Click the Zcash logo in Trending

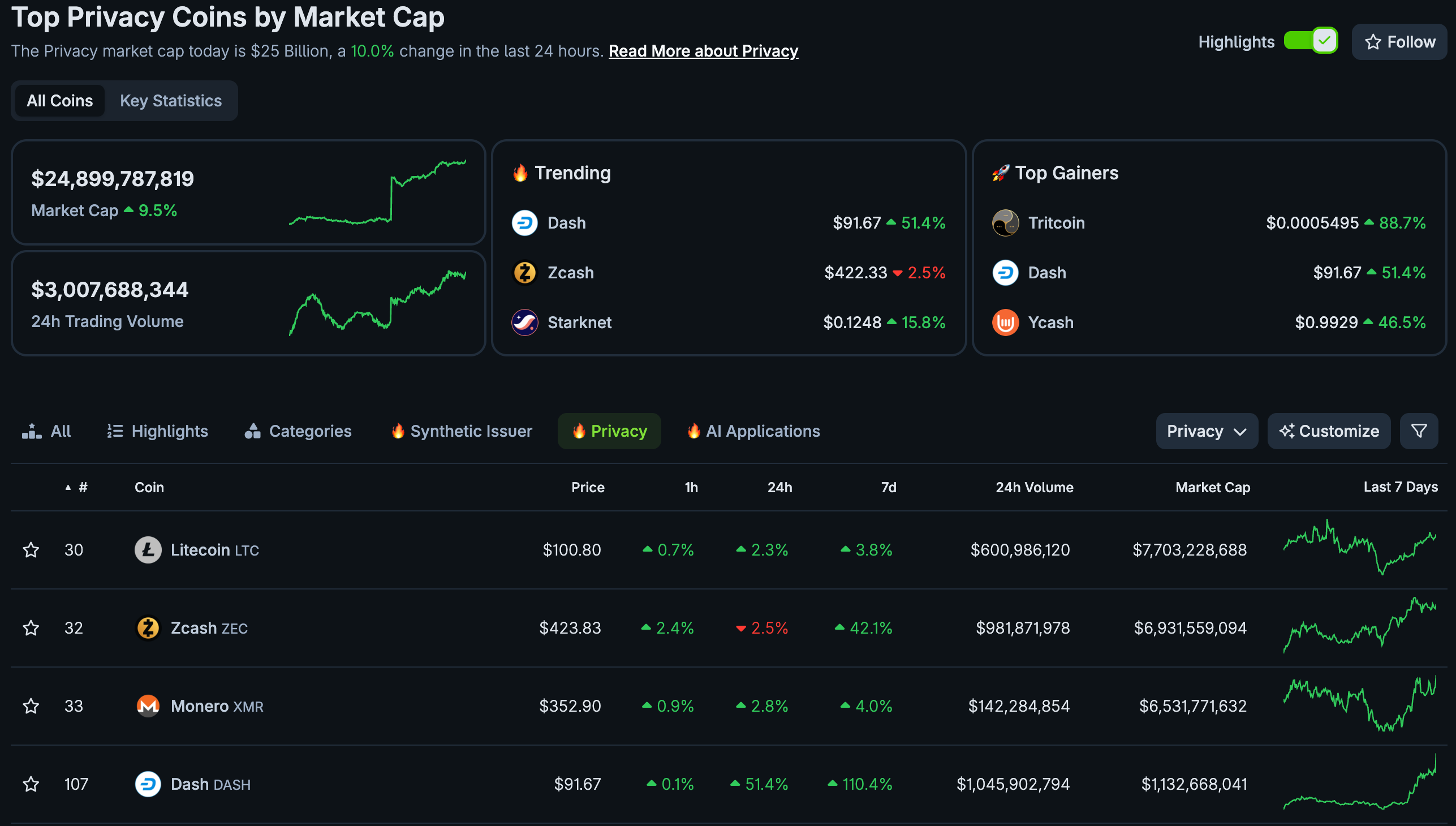tap(524, 273)
